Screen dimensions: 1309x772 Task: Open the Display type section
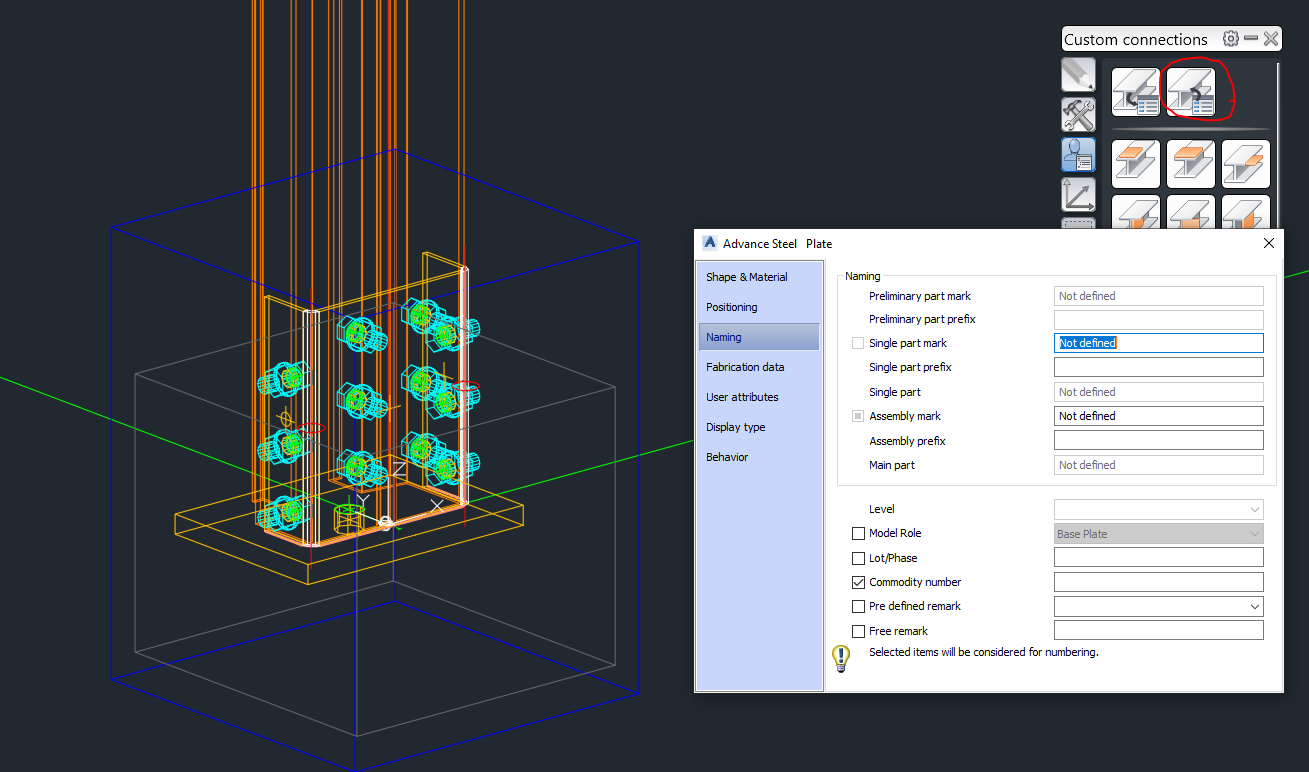coord(736,427)
